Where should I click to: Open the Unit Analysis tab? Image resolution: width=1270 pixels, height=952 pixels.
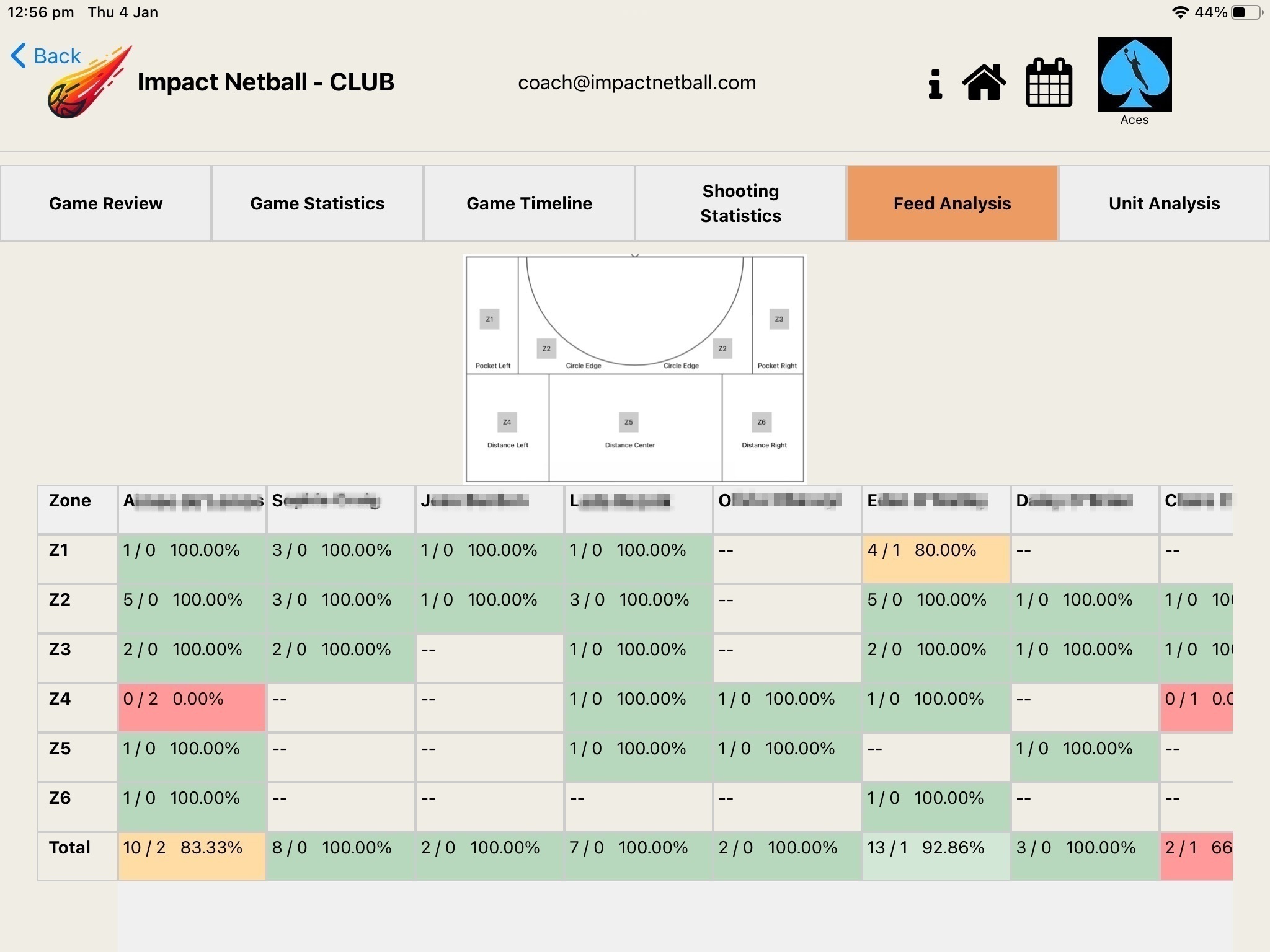click(x=1164, y=203)
